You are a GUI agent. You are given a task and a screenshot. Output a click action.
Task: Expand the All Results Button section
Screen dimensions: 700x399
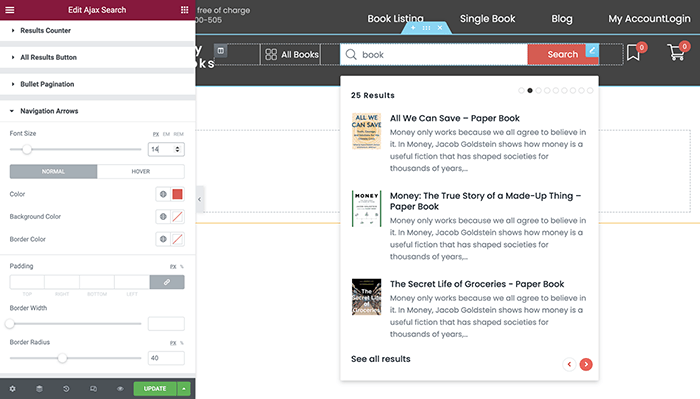click(x=97, y=57)
